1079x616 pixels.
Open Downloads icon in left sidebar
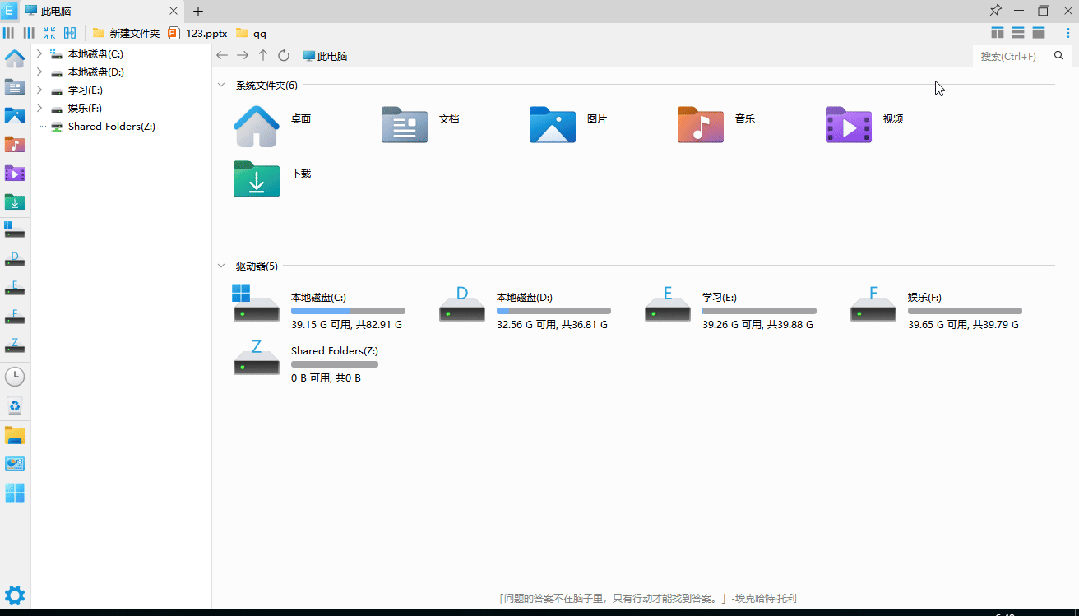coord(14,202)
